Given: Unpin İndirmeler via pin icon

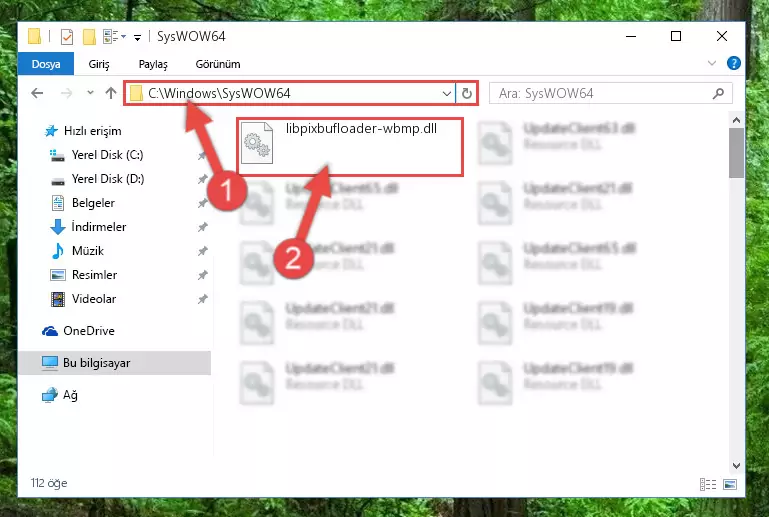Looking at the screenshot, I should click(x=202, y=228).
